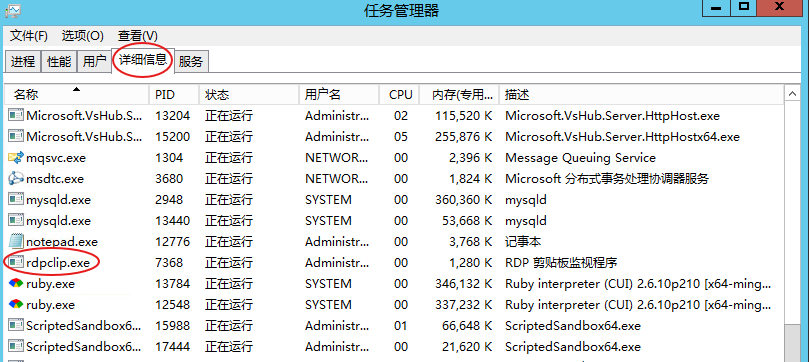Click the notepad.exe notepad icon
This screenshot has width=809, height=362.
point(16,242)
